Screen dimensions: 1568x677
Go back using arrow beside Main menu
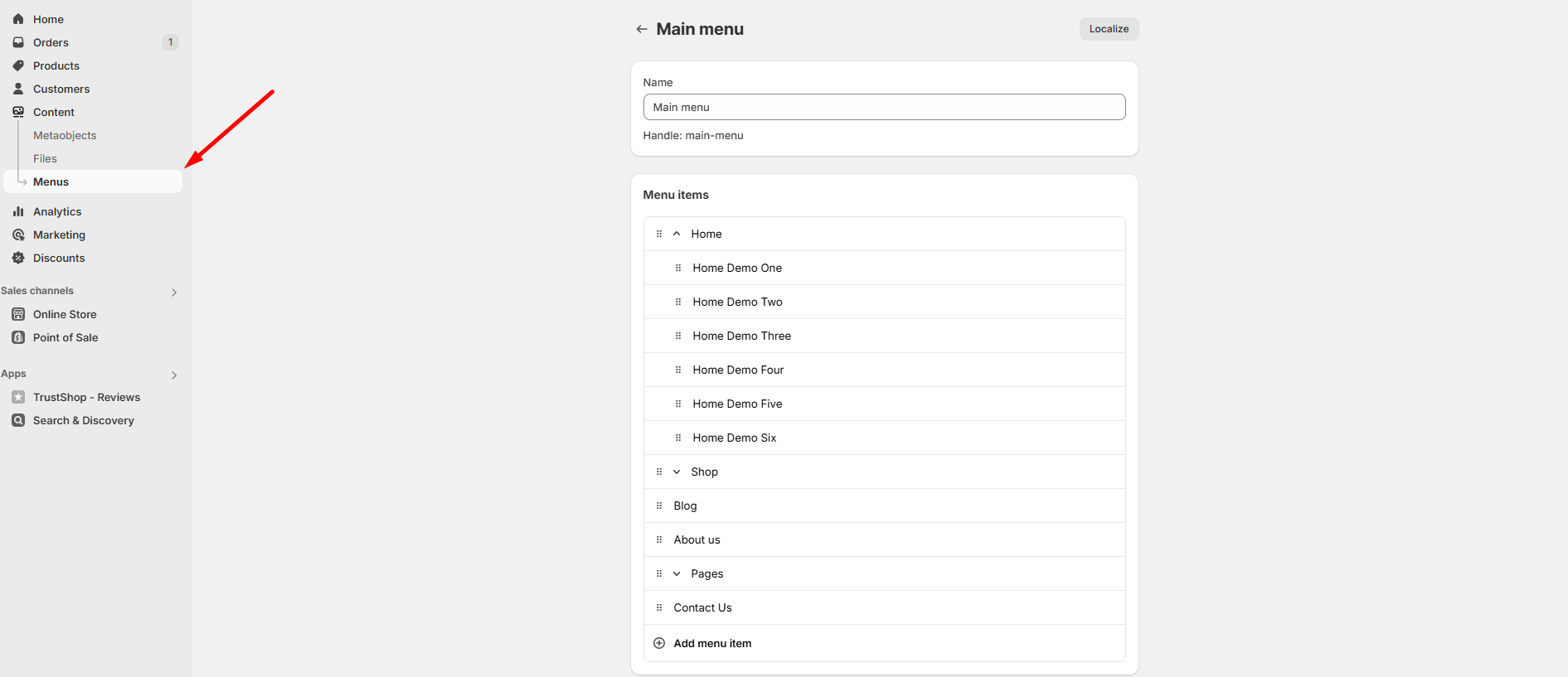click(642, 29)
